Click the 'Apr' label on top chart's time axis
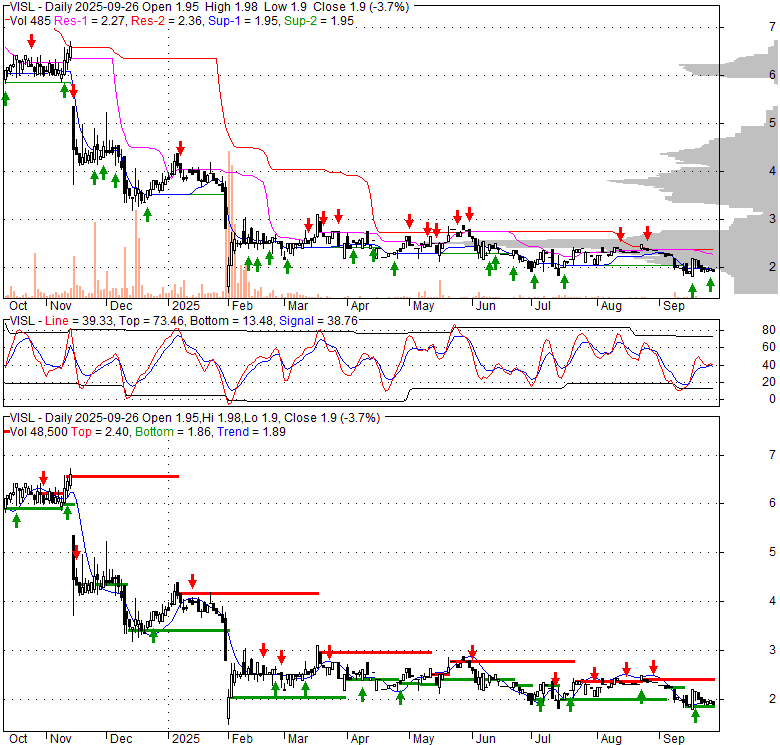Screen dimensions: 780x745 (x=360, y=306)
